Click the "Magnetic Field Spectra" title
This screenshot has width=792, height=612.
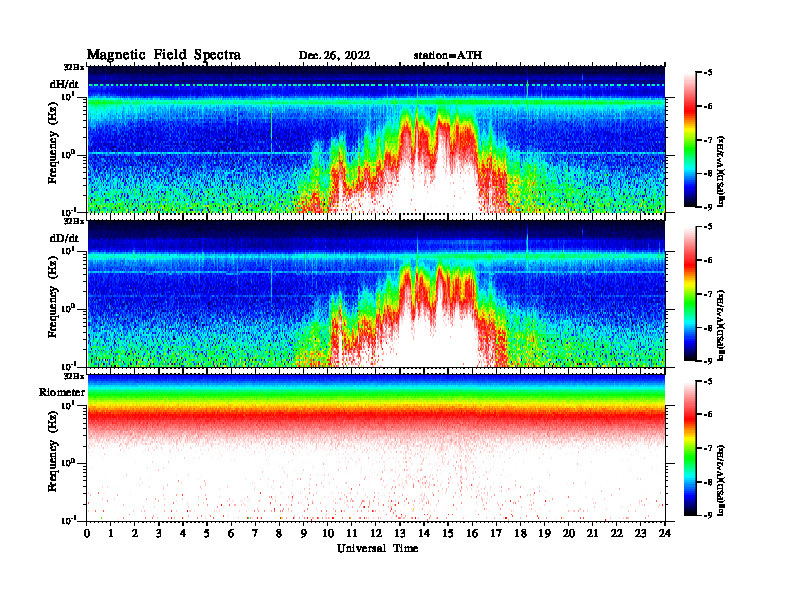[164, 55]
